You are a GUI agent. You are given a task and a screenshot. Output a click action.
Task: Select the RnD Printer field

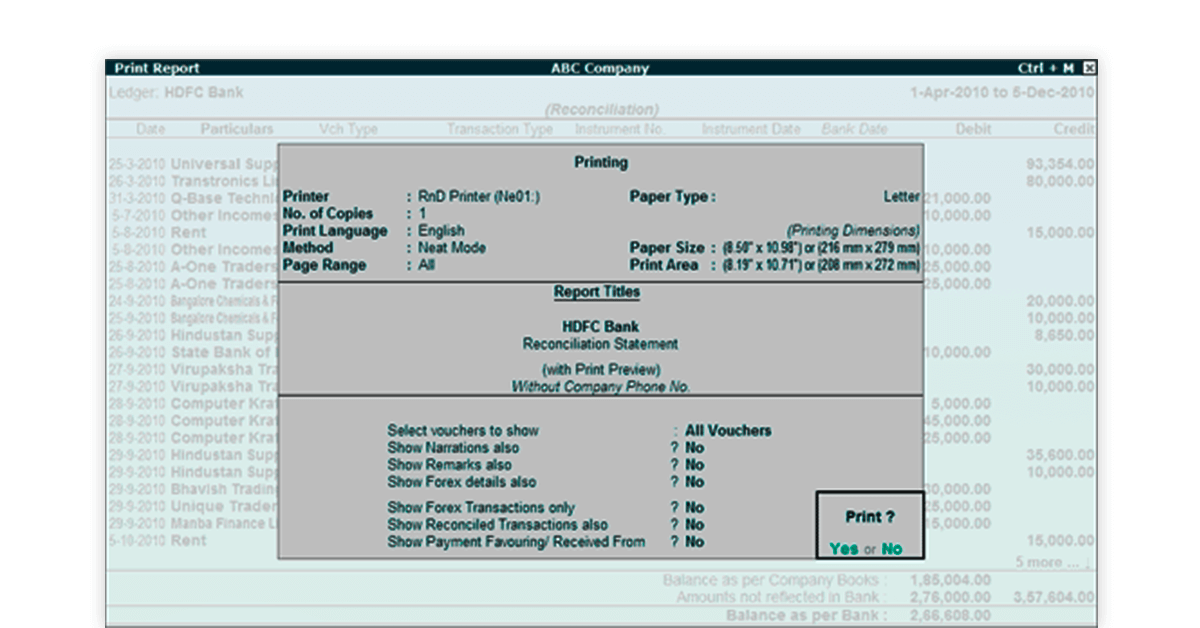tap(479, 197)
